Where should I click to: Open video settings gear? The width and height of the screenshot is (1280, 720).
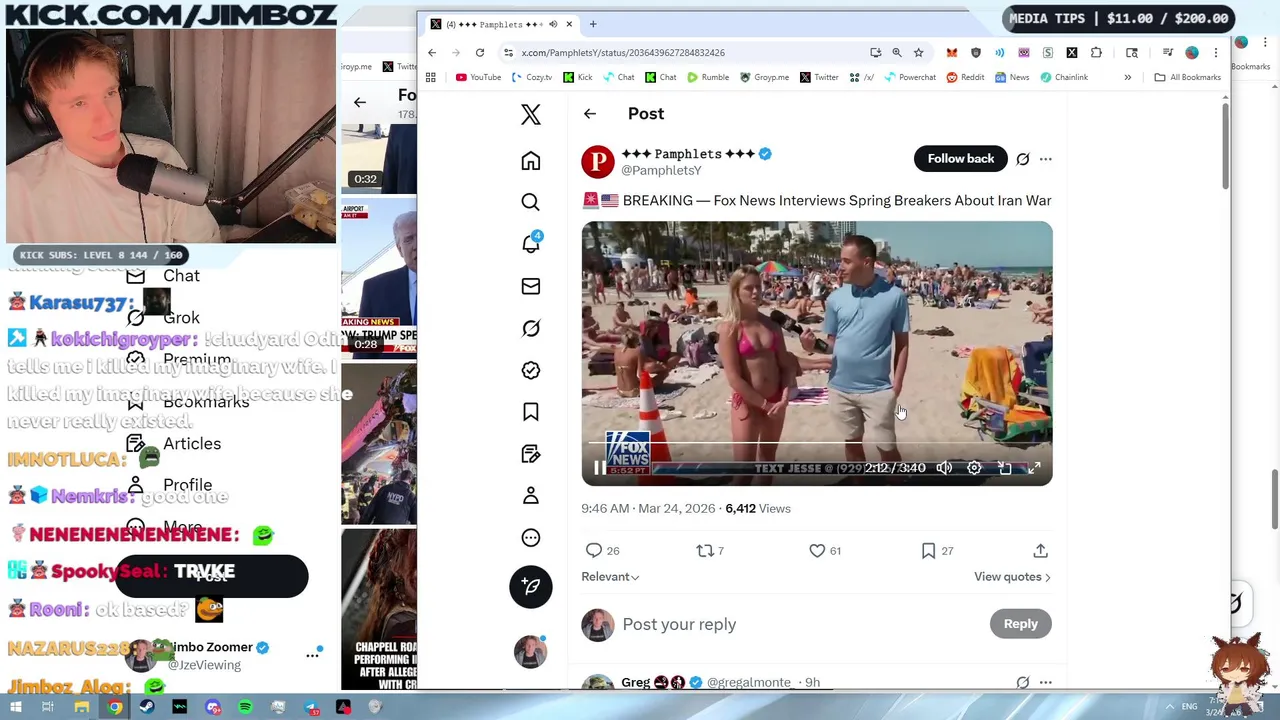pos(974,468)
